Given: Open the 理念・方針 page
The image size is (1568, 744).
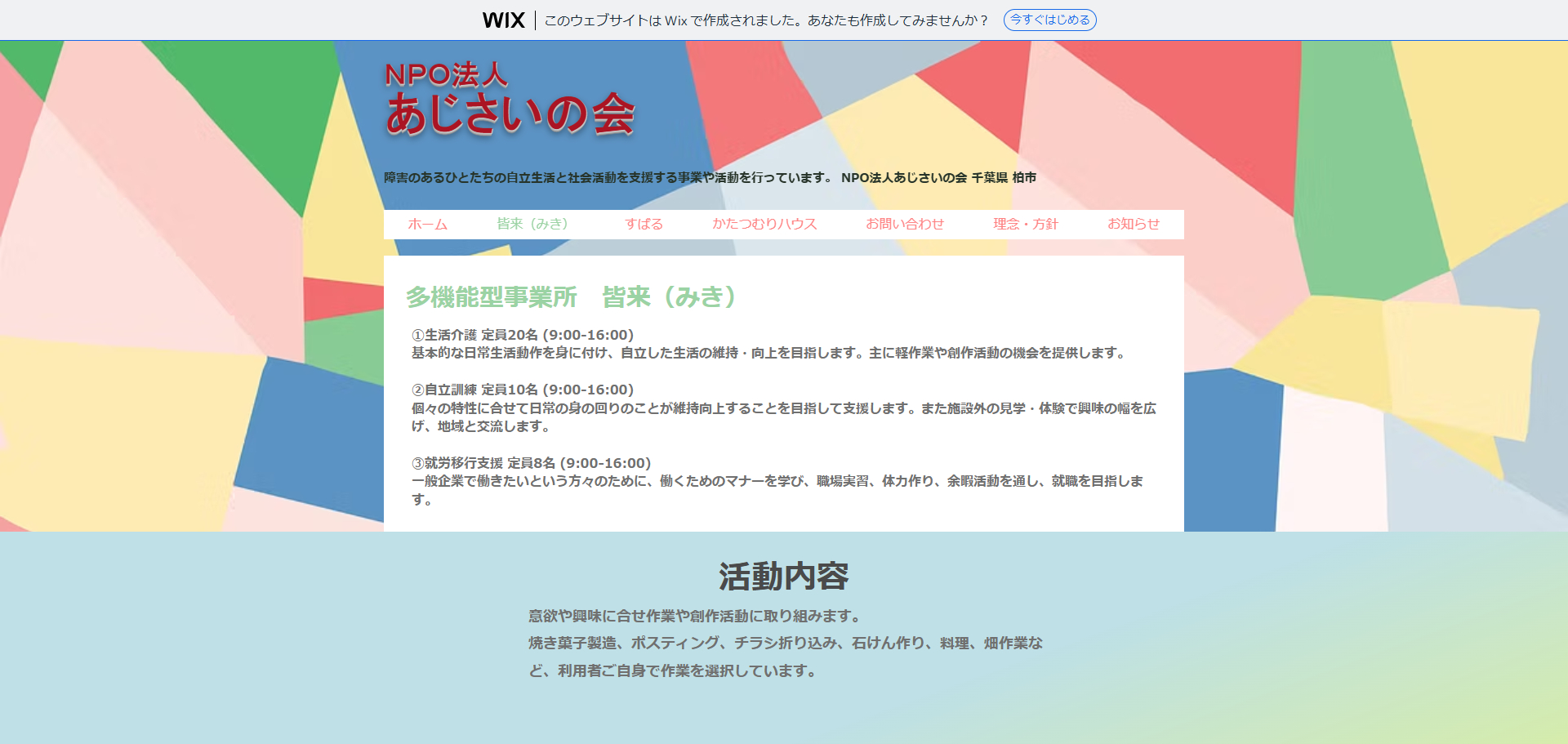Looking at the screenshot, I should tap(1024, 224).
